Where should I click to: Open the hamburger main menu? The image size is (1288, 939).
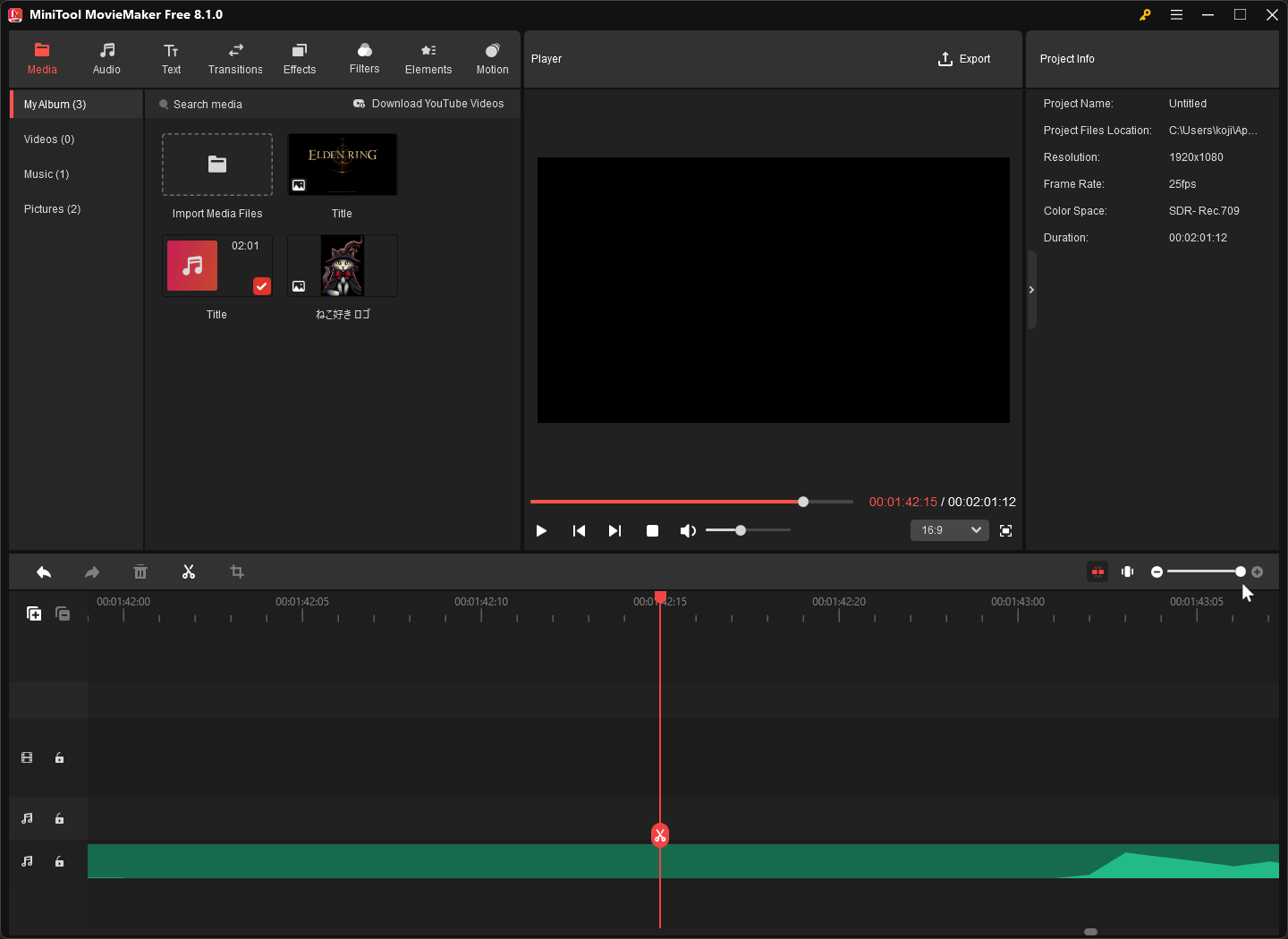pos(1177,15)
